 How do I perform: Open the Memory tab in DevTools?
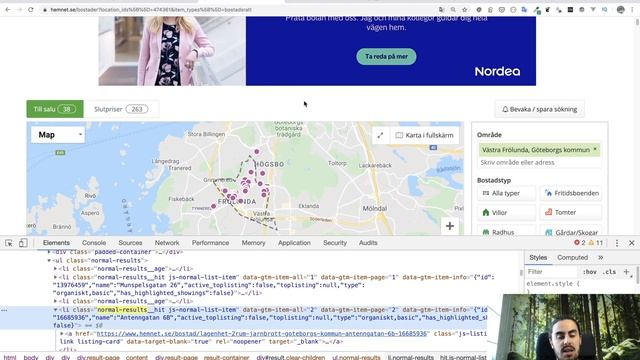point(253,243)
